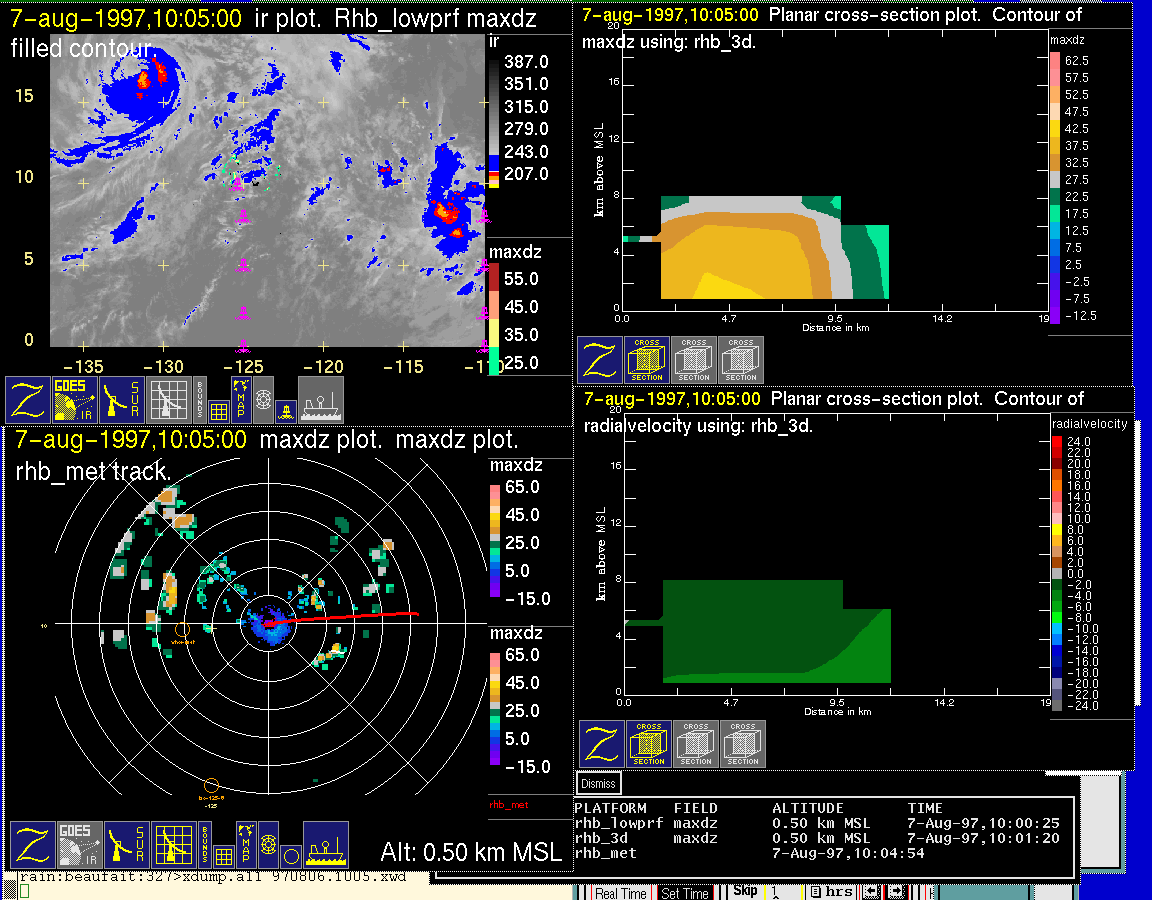
Task: Select the MAP icon under the IR plot
Action: point(241,398)
